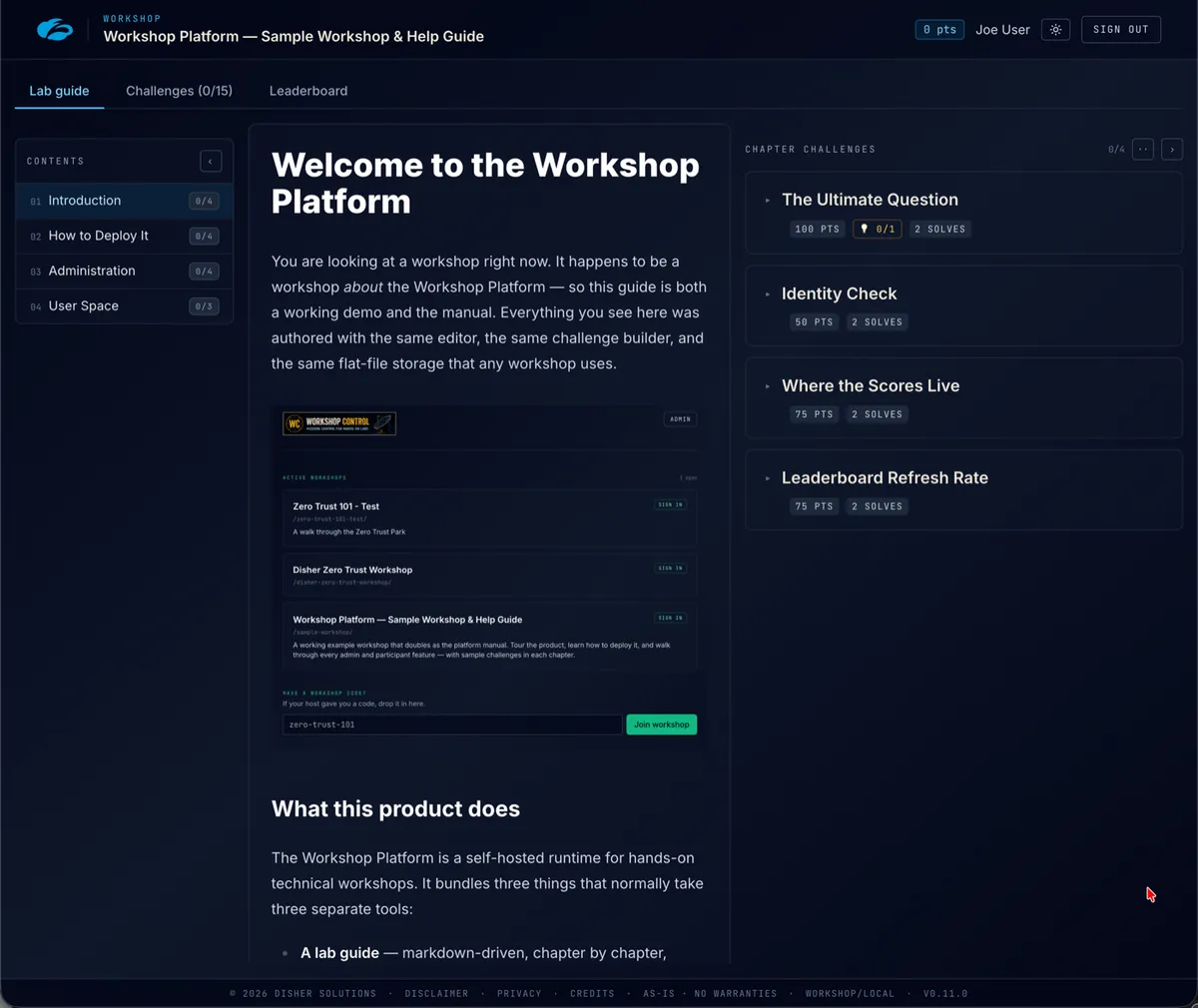Click the 0 pts score badge
Screen dimensions: 1198x1008
(939, 30)
